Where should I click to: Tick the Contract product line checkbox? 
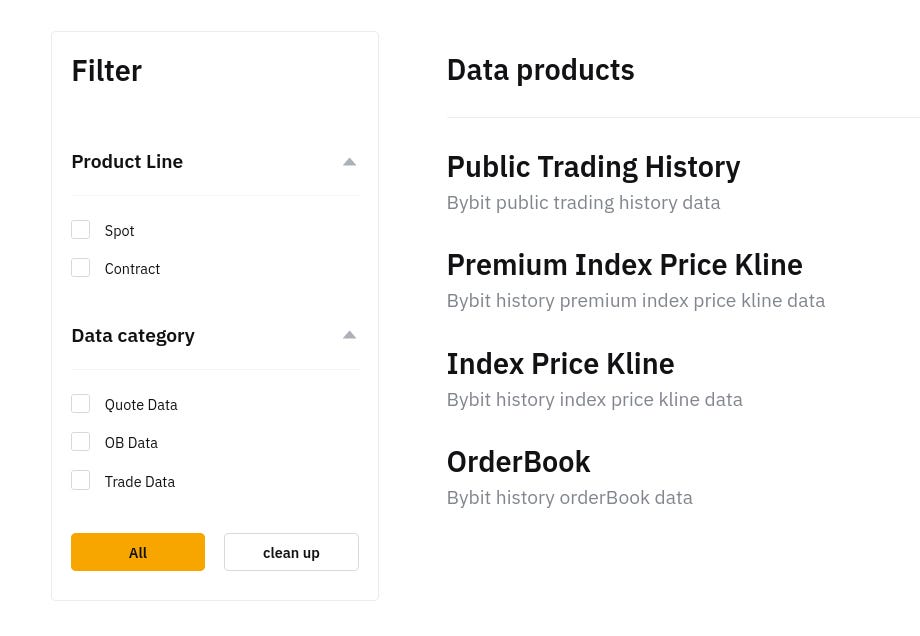[x=81, y=268]
